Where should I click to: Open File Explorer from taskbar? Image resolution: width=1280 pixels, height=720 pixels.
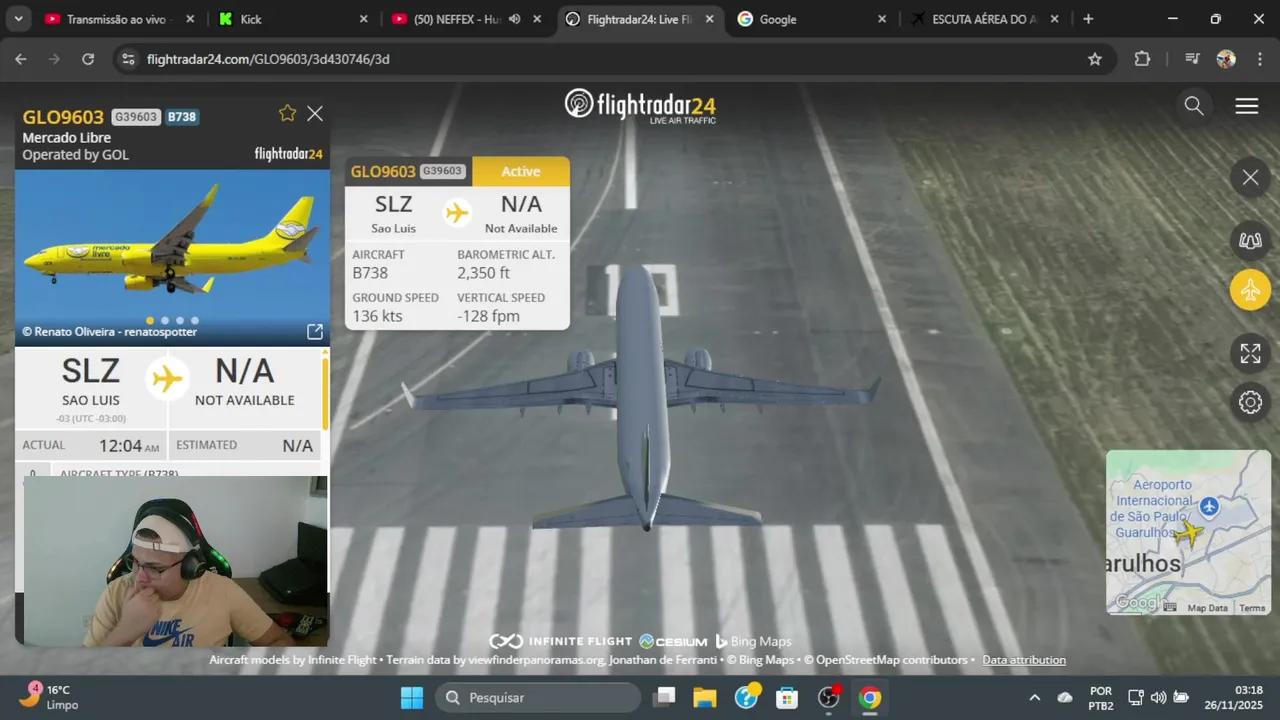705,697
